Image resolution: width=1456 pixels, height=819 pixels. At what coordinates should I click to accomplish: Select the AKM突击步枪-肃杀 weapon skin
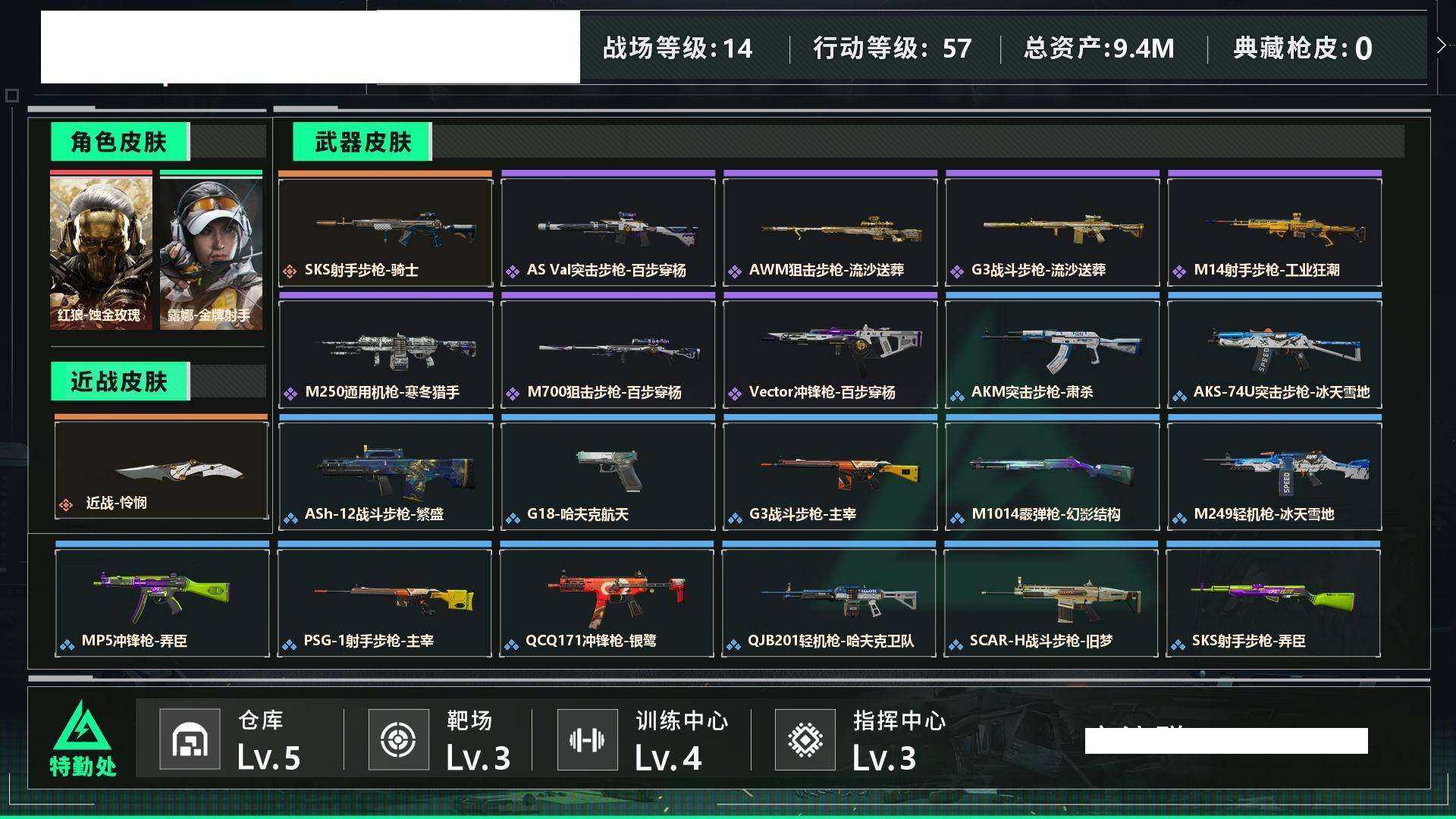coord(1053,351)
